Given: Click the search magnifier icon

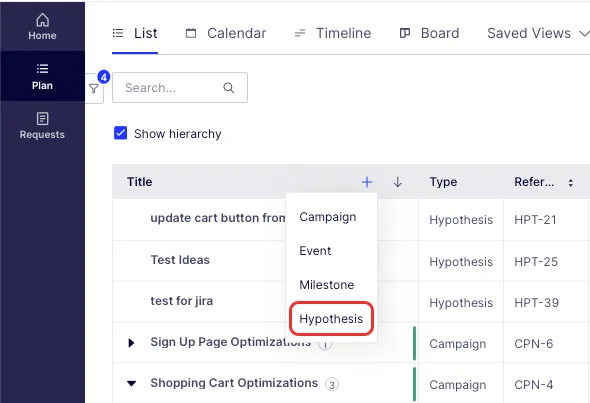Looking at the screenshot, I should (228, 88).
